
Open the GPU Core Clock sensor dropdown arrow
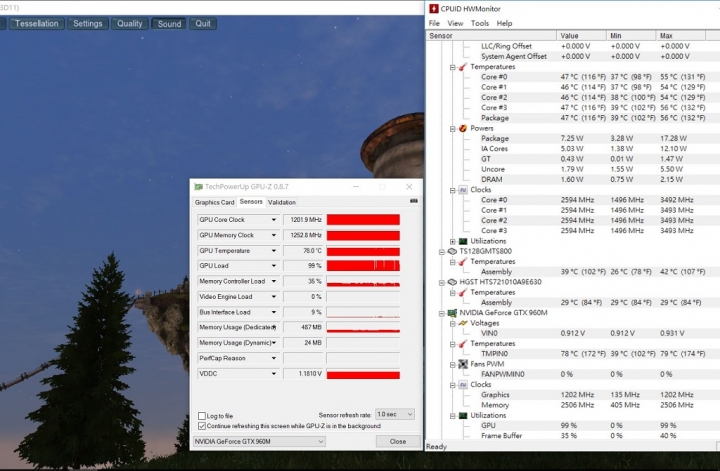click(x=274, y=220)
